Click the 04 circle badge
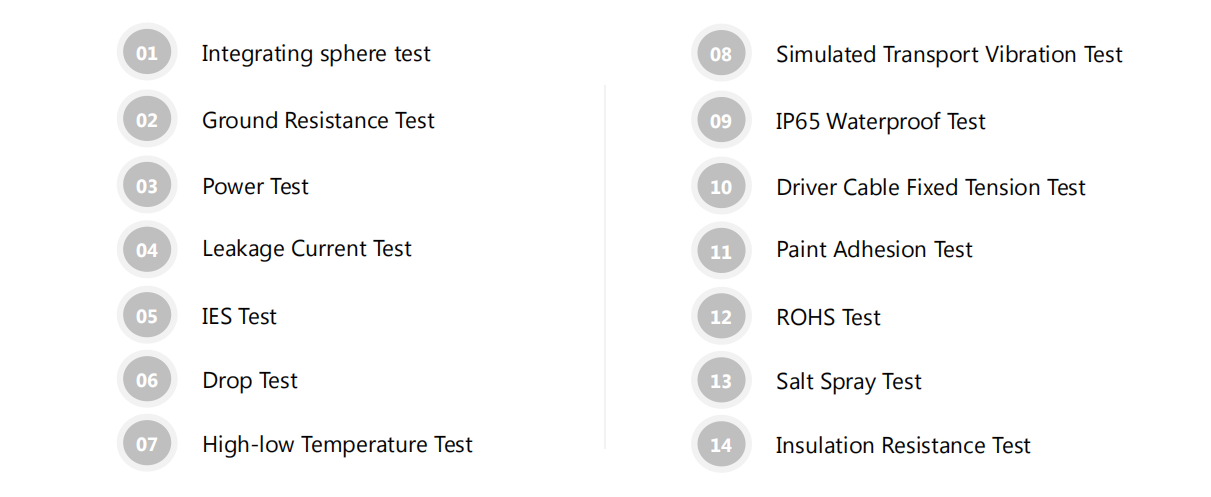The image size is (1211, 497). tap(147, 249)
